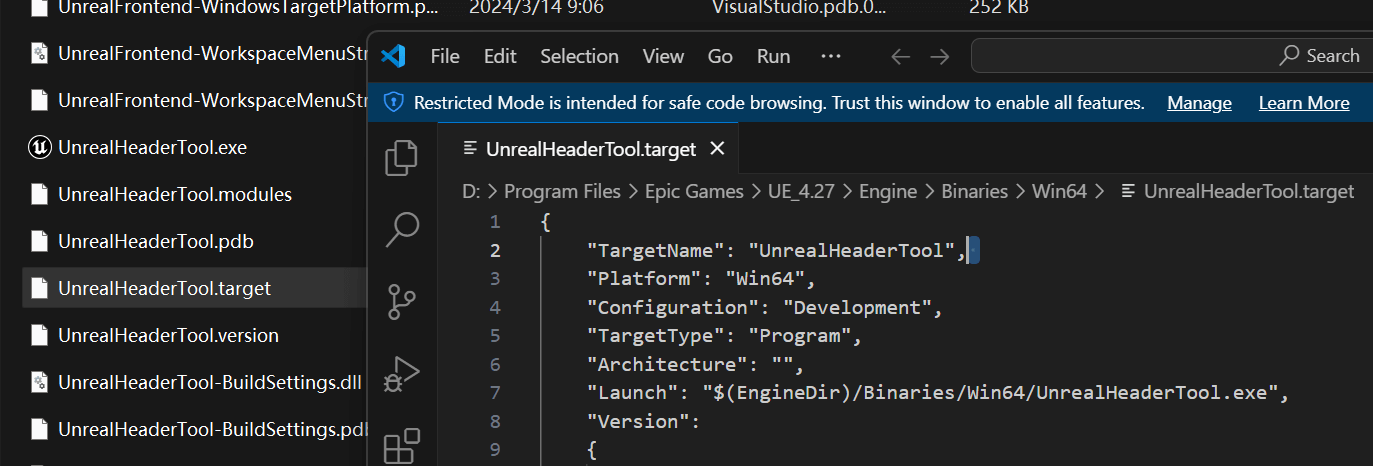
Task: Click the Search command center box
Action: (1170, 56)
